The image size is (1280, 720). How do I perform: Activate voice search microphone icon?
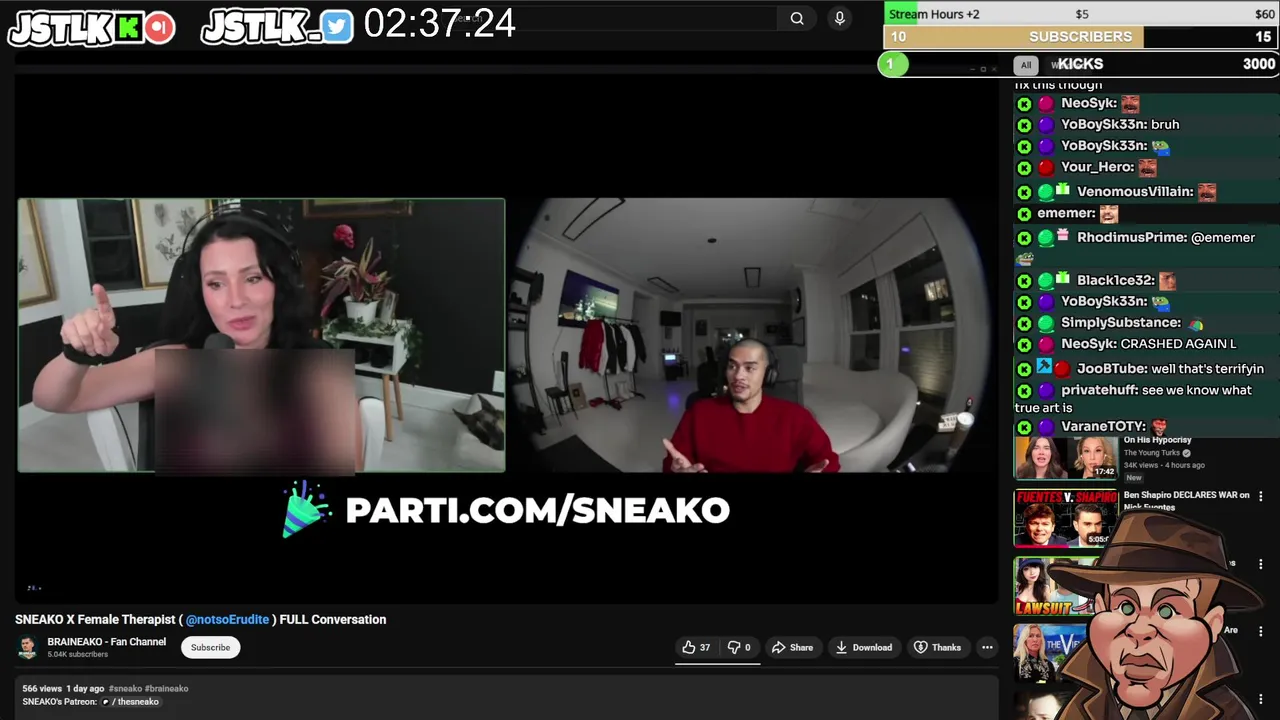tap(840, 18)
